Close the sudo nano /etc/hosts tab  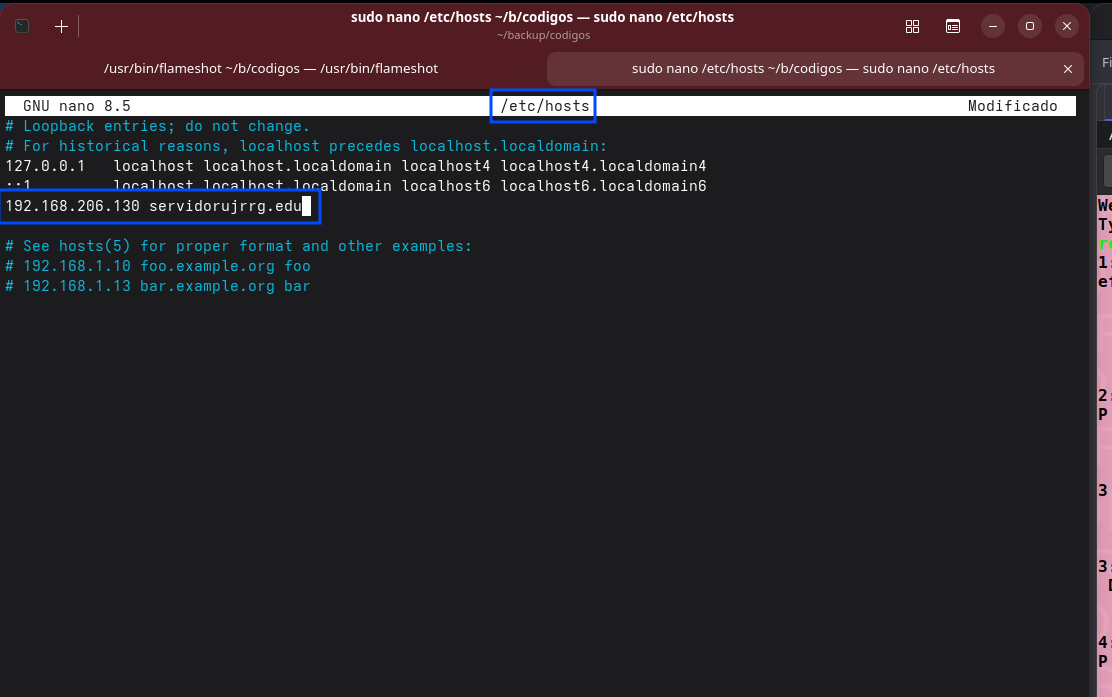click(1067, 69)
